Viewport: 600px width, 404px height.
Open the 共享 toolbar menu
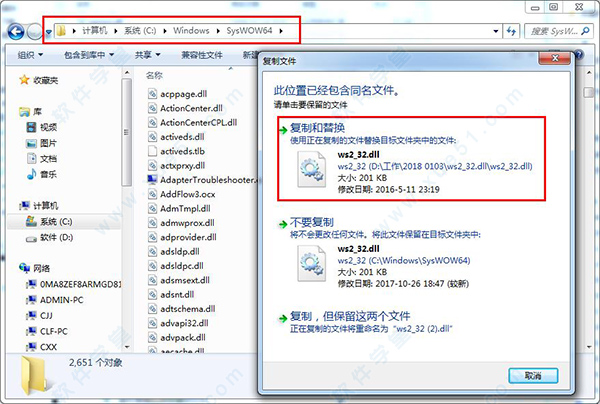point(147,55)
